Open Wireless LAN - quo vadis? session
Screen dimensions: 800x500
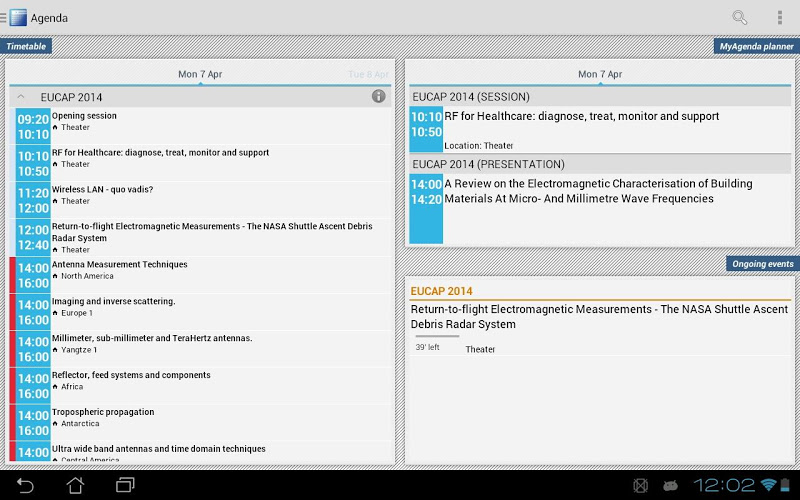200,199
